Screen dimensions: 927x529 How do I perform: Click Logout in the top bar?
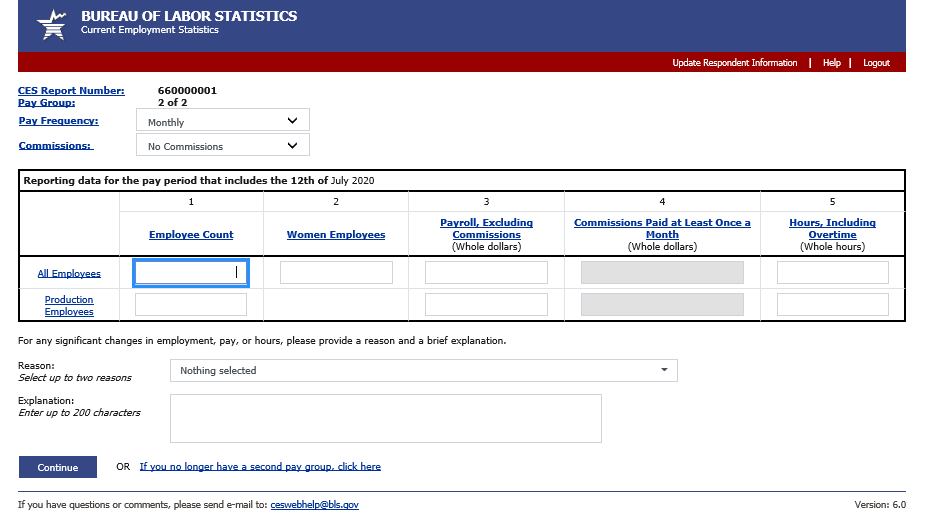click(876, 63)
